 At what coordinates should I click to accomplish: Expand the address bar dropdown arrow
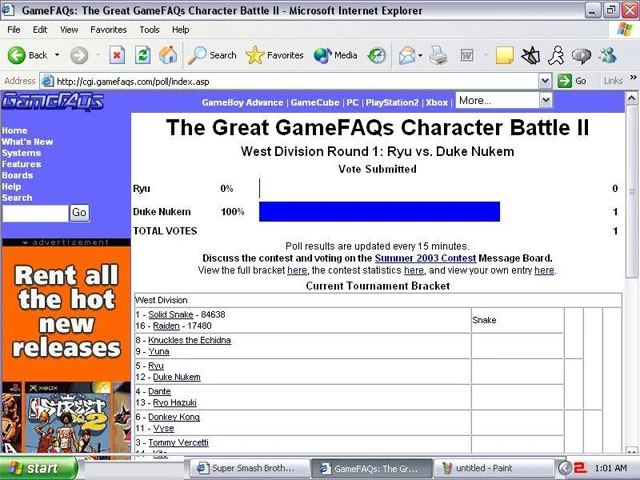(x=544, y=81)
